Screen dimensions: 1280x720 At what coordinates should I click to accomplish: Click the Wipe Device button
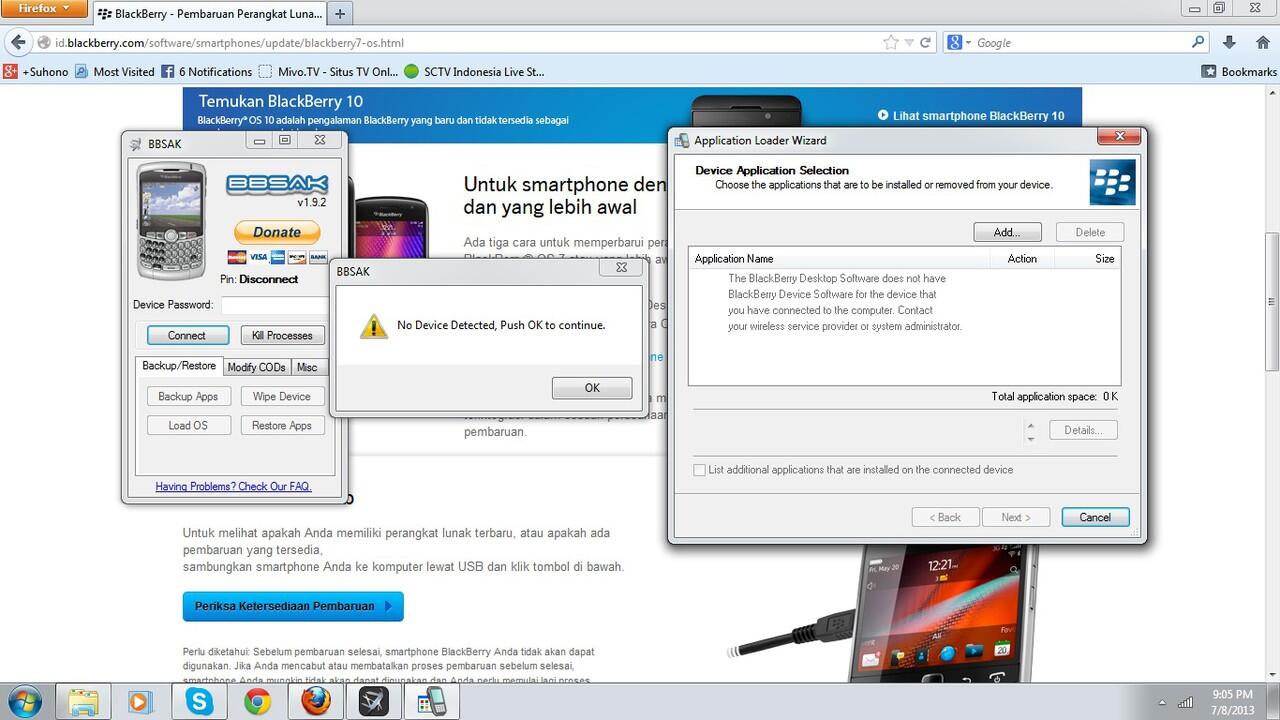282,397
